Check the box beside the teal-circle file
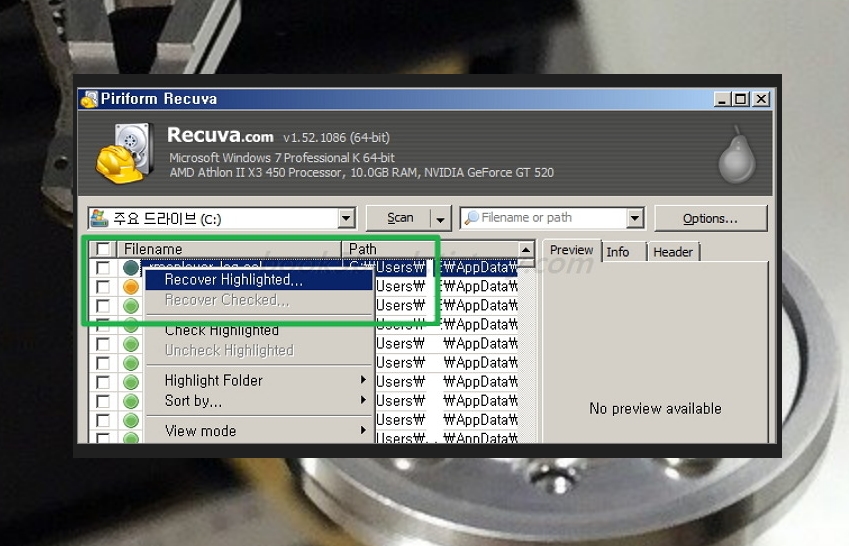The width and height of the screenshot is (849, 546). [x=103, y=268]
